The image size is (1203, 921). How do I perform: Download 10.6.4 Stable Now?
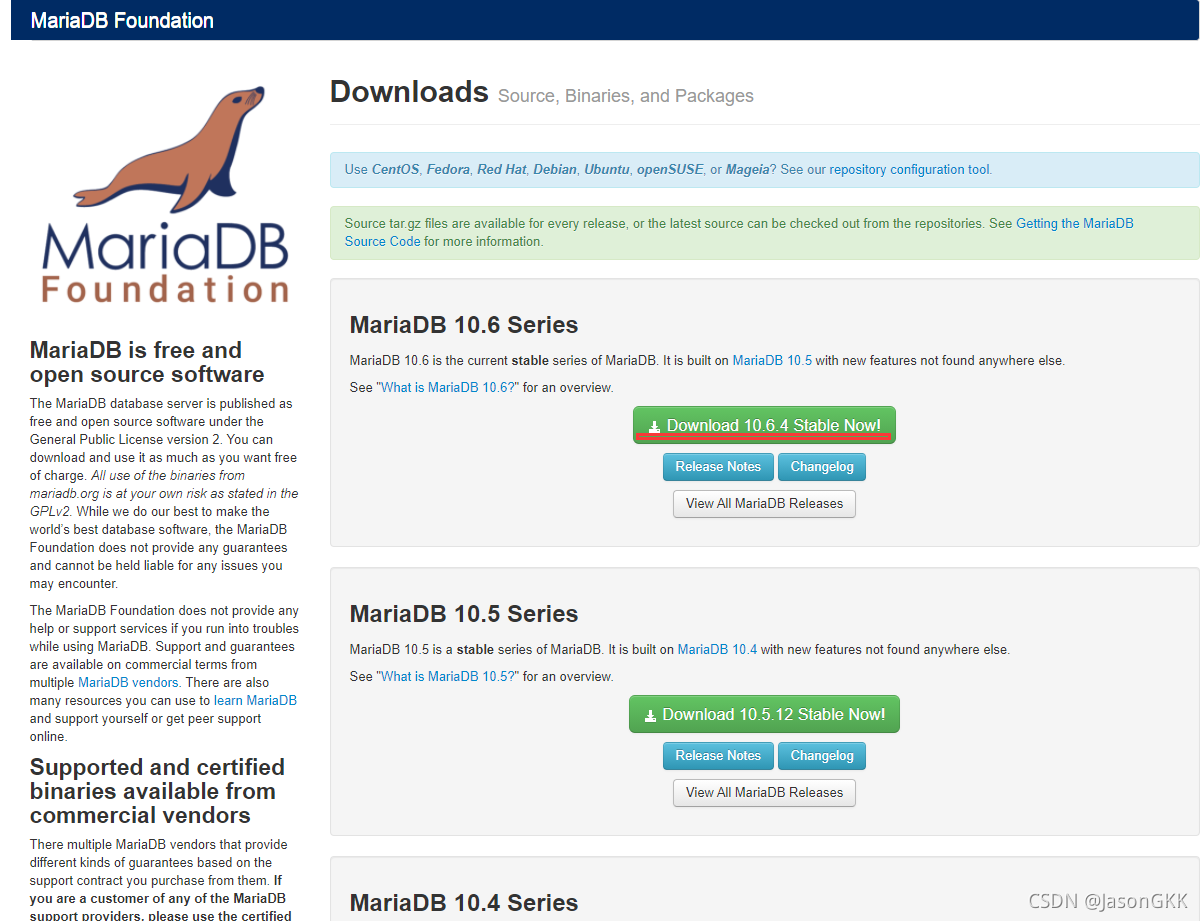[764, 426]
